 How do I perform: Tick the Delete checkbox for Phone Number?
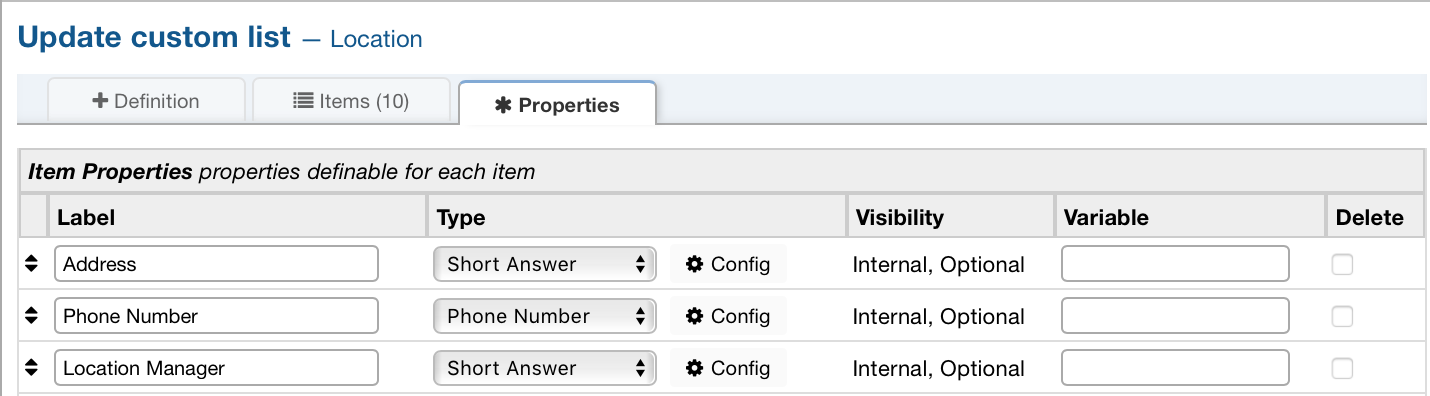click(1342, 316)
